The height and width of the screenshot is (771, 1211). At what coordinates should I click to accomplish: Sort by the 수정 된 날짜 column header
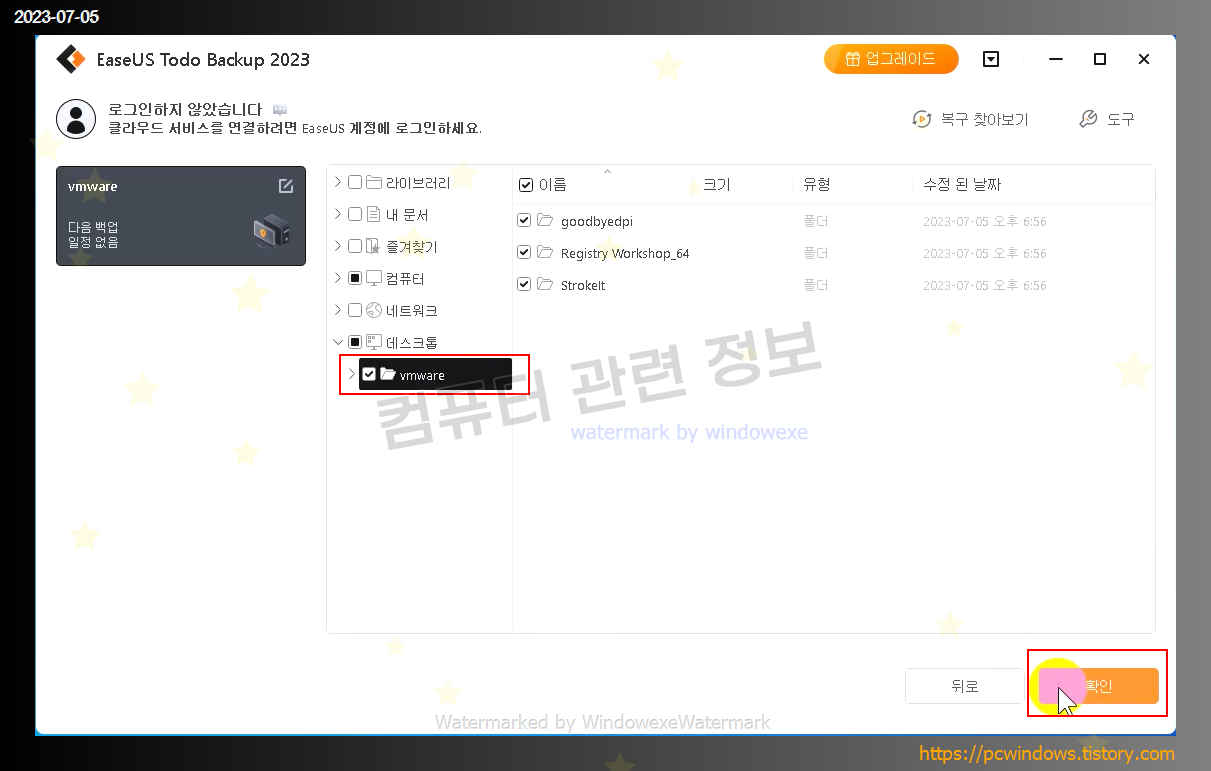pyautogui.click(x=962, y=185)
